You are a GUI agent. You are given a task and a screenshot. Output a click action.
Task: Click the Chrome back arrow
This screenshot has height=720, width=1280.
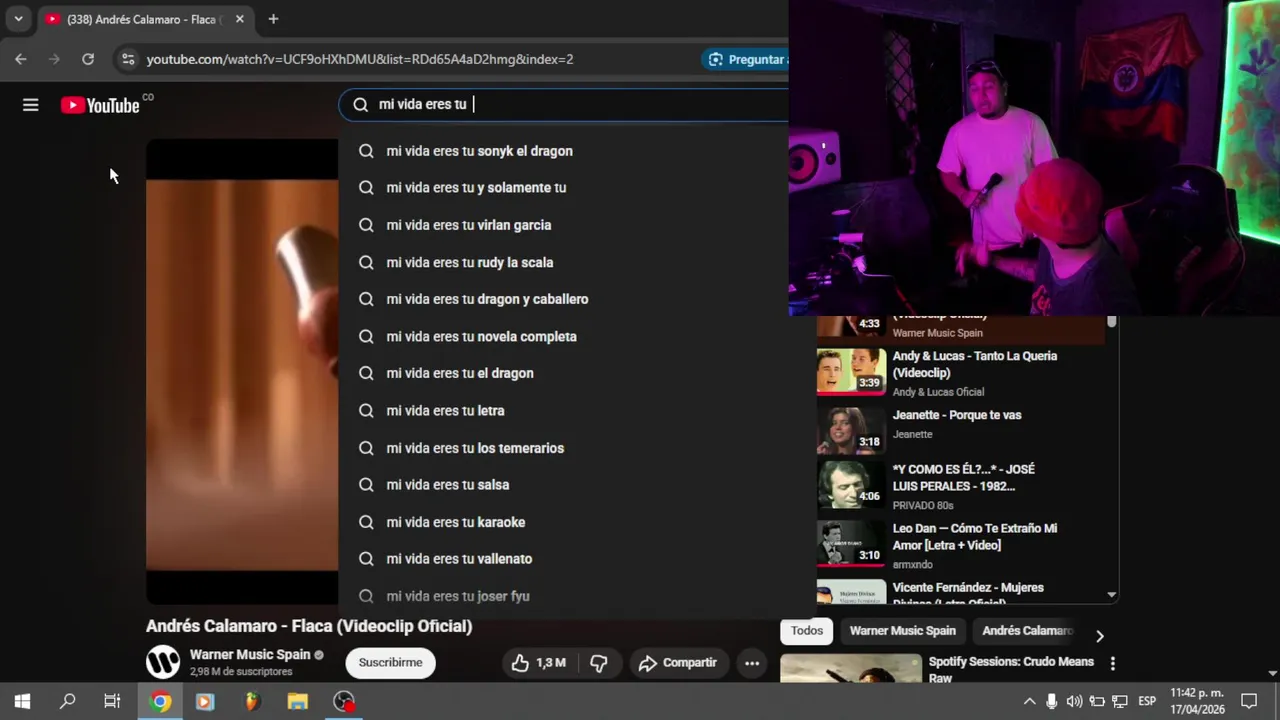pos(21,59)
